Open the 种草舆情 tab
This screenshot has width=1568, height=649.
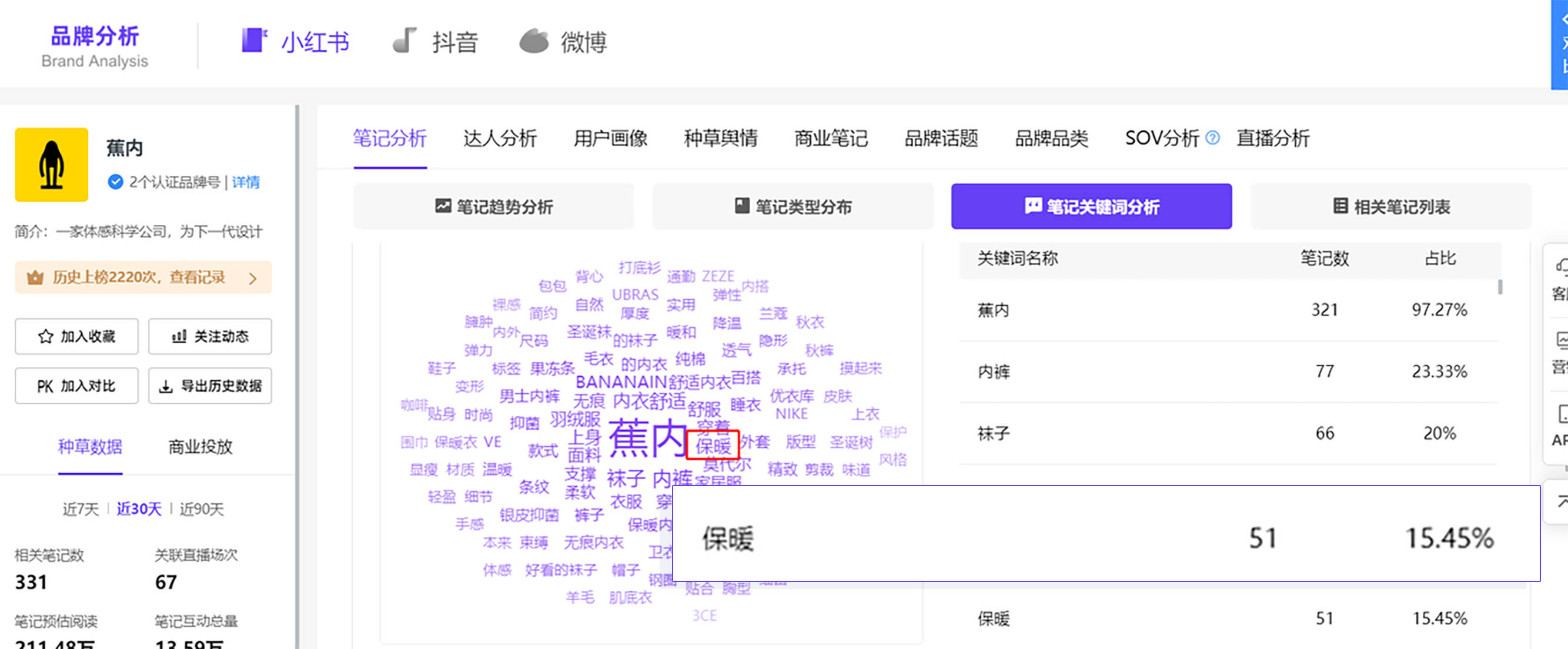(721, 138)
